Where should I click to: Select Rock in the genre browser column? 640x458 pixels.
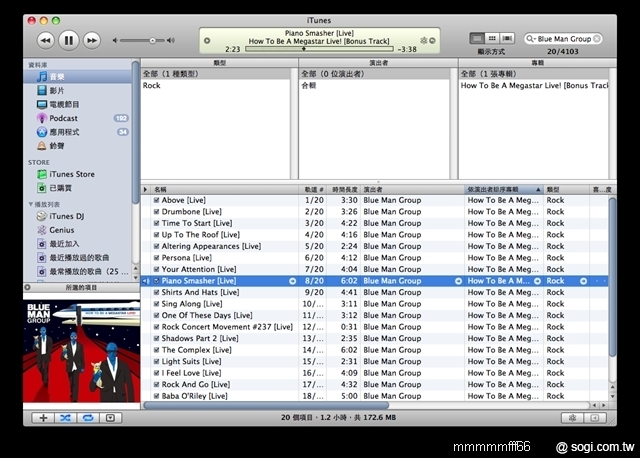[x=152, y=86]
